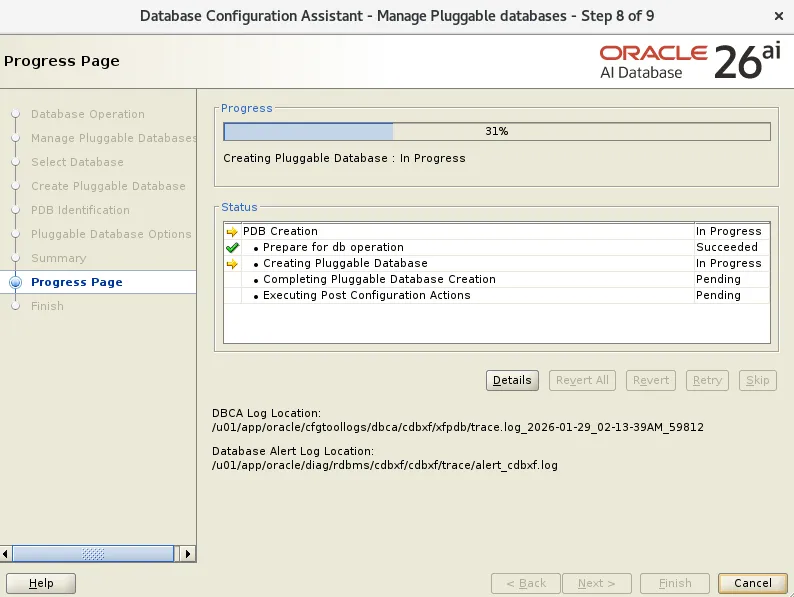Click the sidebar scroll right arrow
Image resolution: width=794 pixels, height=597 pixels.
[187, 553]
